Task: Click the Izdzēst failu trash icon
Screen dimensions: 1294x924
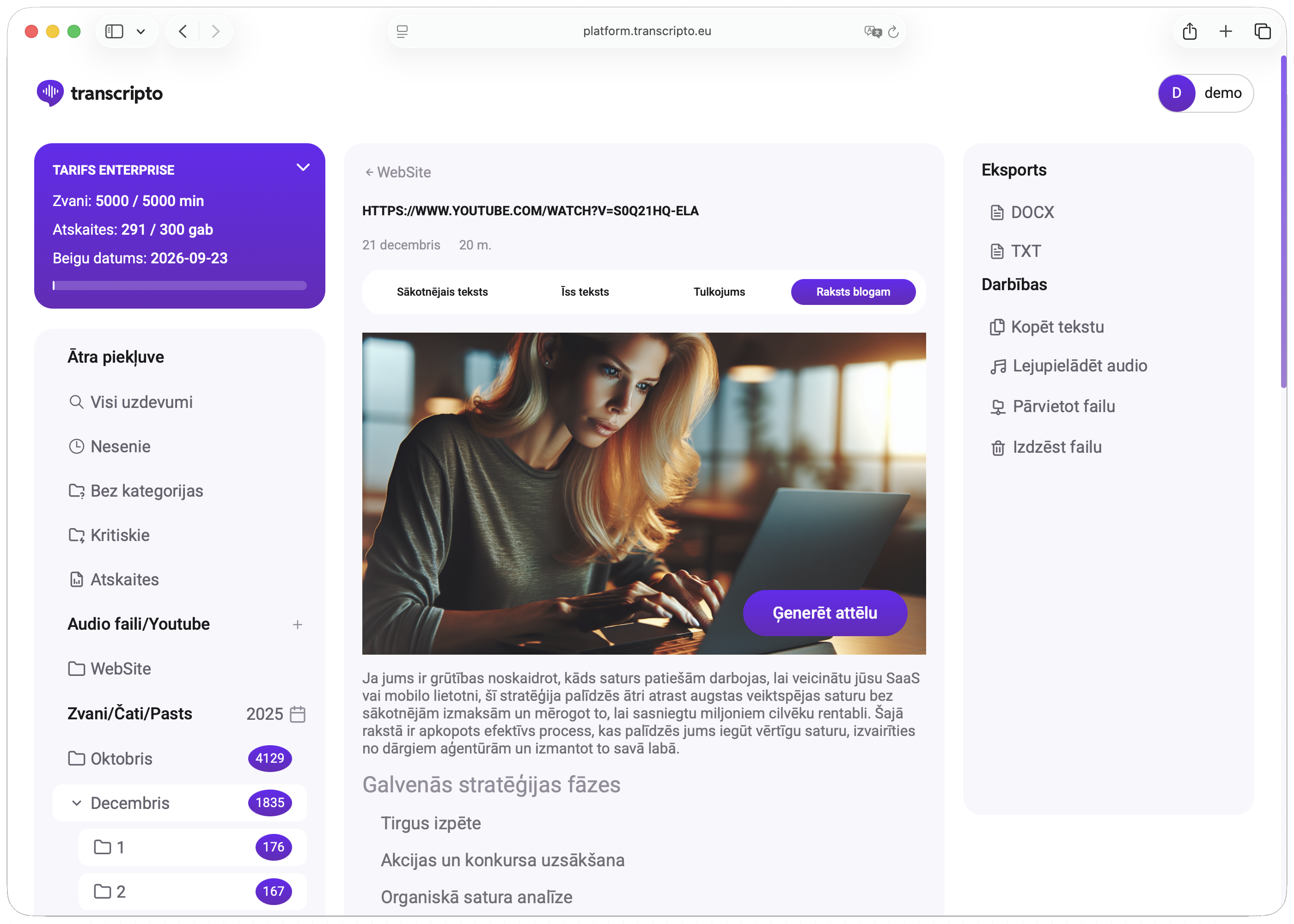Action: pyautogui.click(x=997, y=448)
